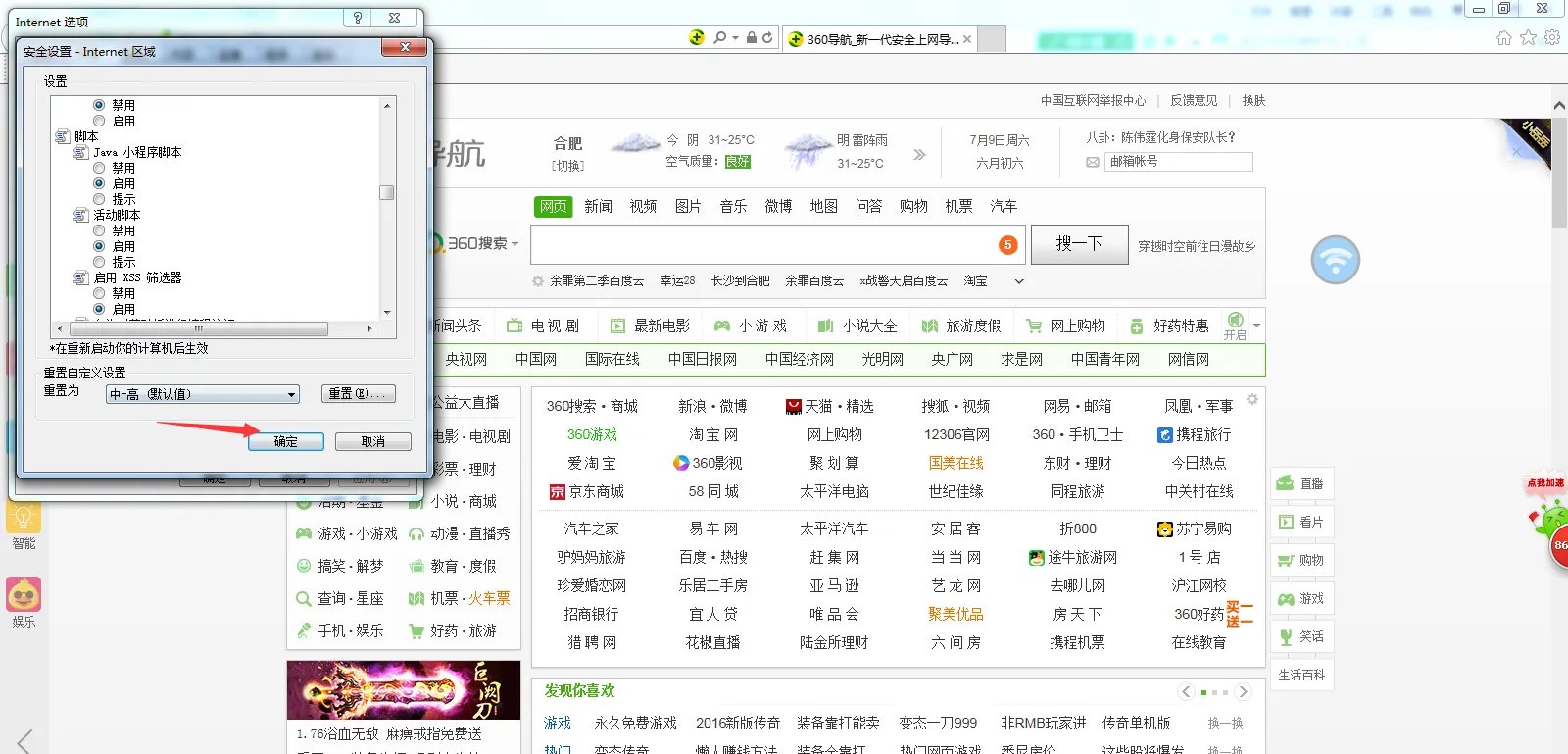Click the 娱乐 icon on left sidebar
The height and width of the screenshot is (754, 1568).
[x=24, y=594]
